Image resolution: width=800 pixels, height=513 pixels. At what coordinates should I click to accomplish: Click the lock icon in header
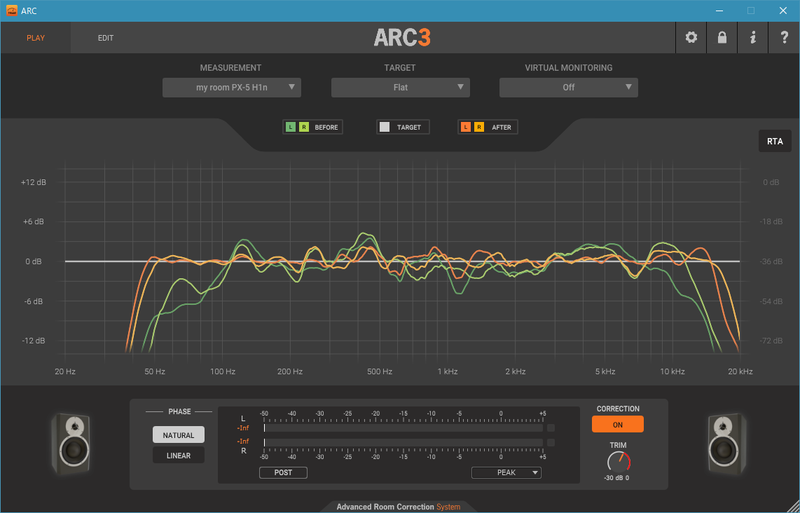[722, 38]
